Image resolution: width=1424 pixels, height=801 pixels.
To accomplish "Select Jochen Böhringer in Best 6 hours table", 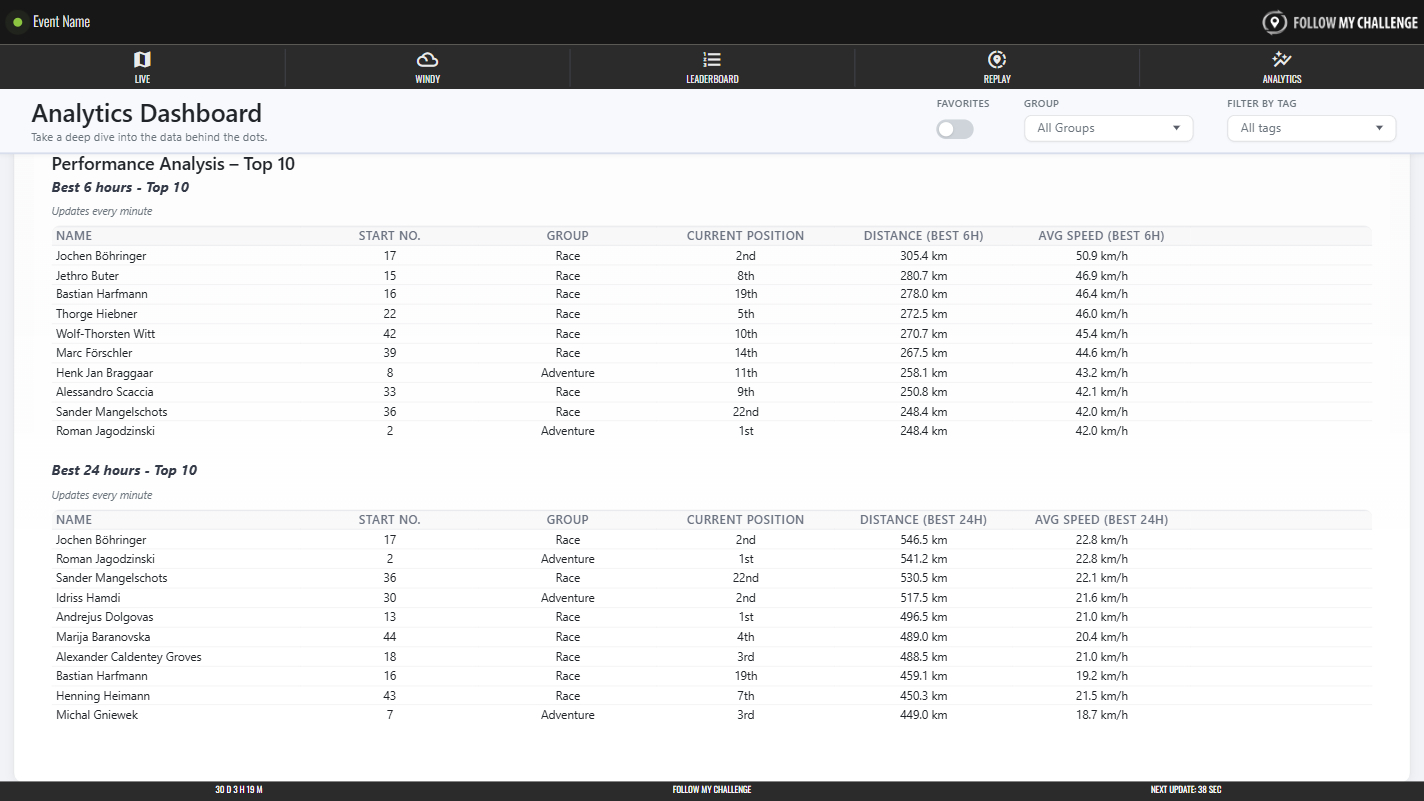I will [101, 256].
